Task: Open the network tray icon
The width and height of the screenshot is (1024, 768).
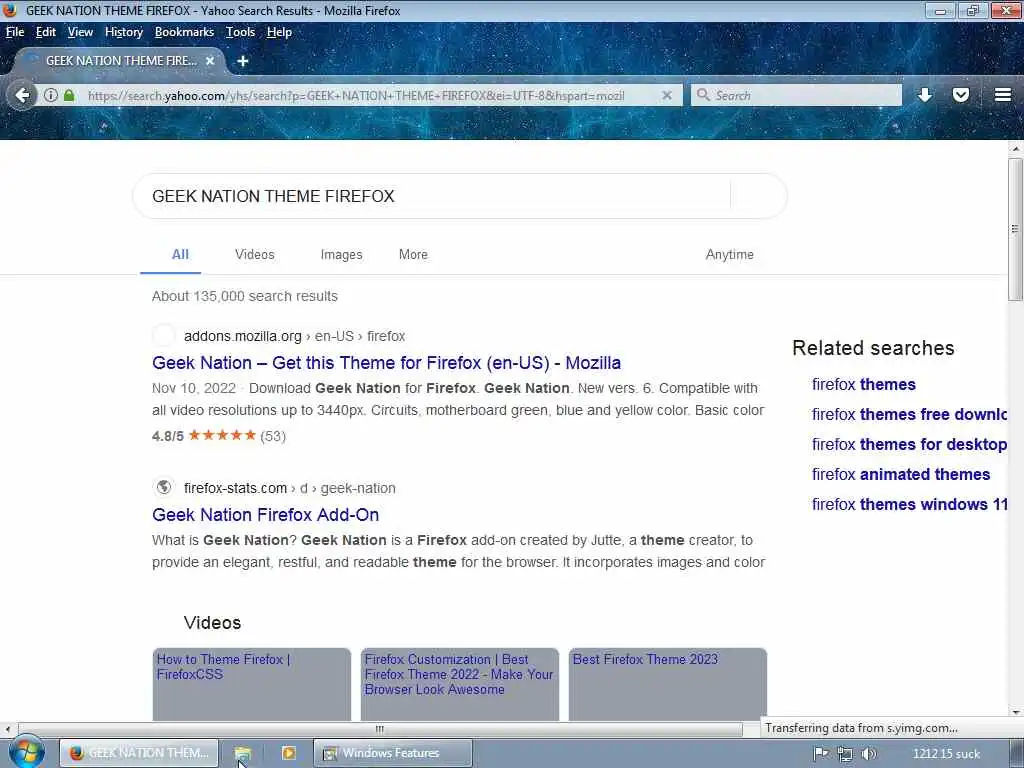Action: [844, 754]
